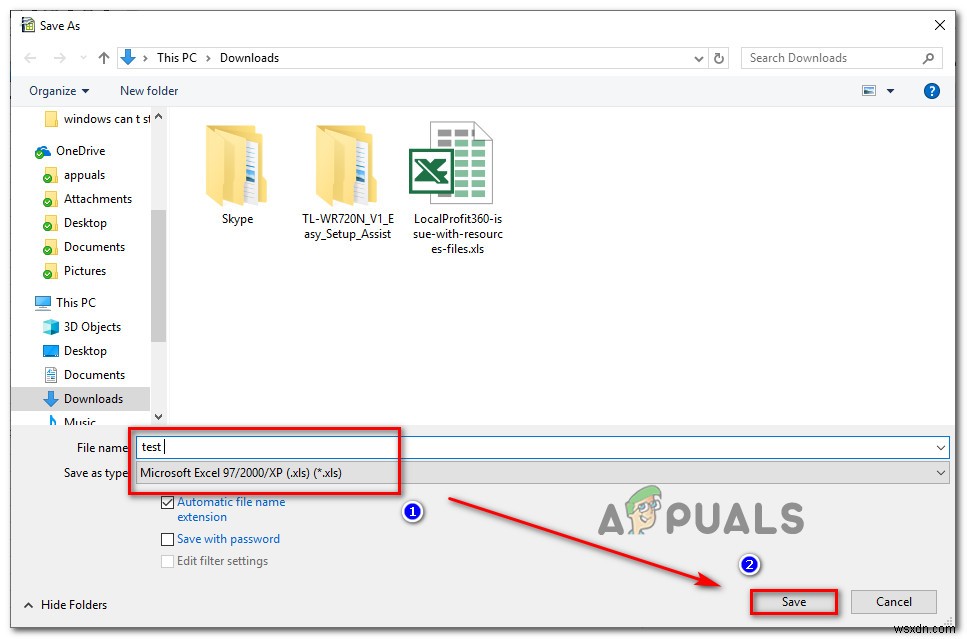Click the Save button
Viewport: 967px width, 639px height.
[x=794, y=602]
